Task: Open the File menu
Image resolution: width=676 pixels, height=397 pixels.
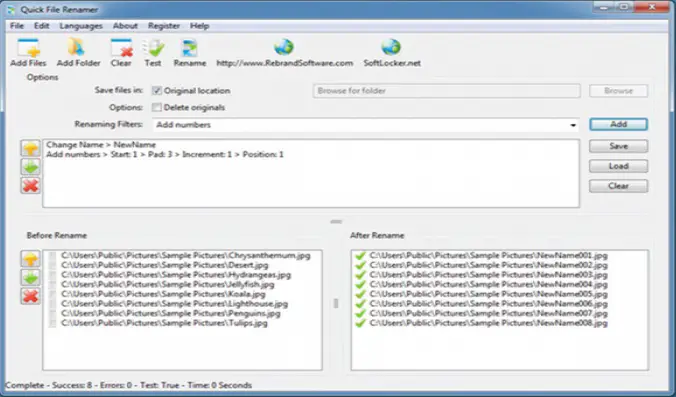Action: [x=17, y=26]
